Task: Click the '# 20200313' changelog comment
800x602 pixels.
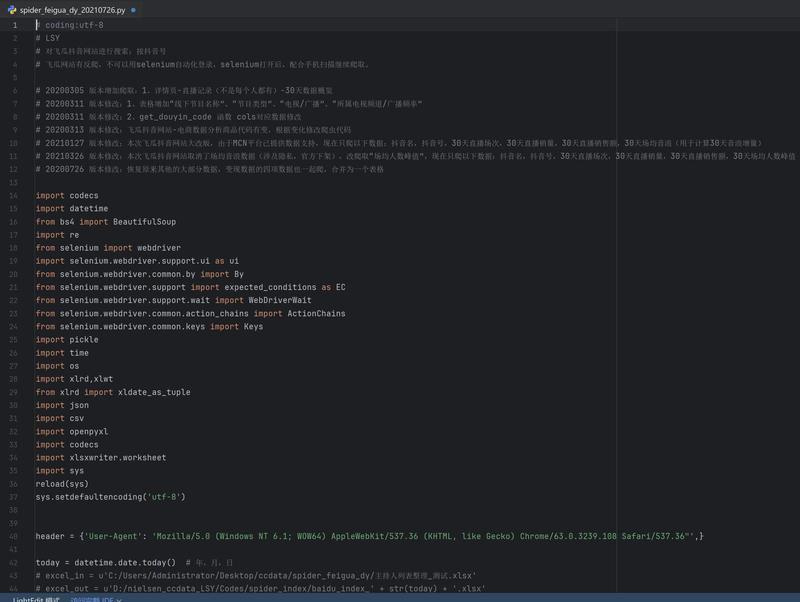Action: coord(193,130)
